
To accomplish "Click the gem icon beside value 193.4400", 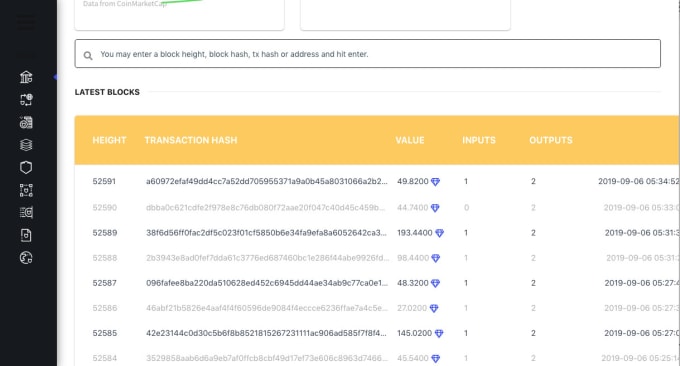I will (x=439, y=233).
